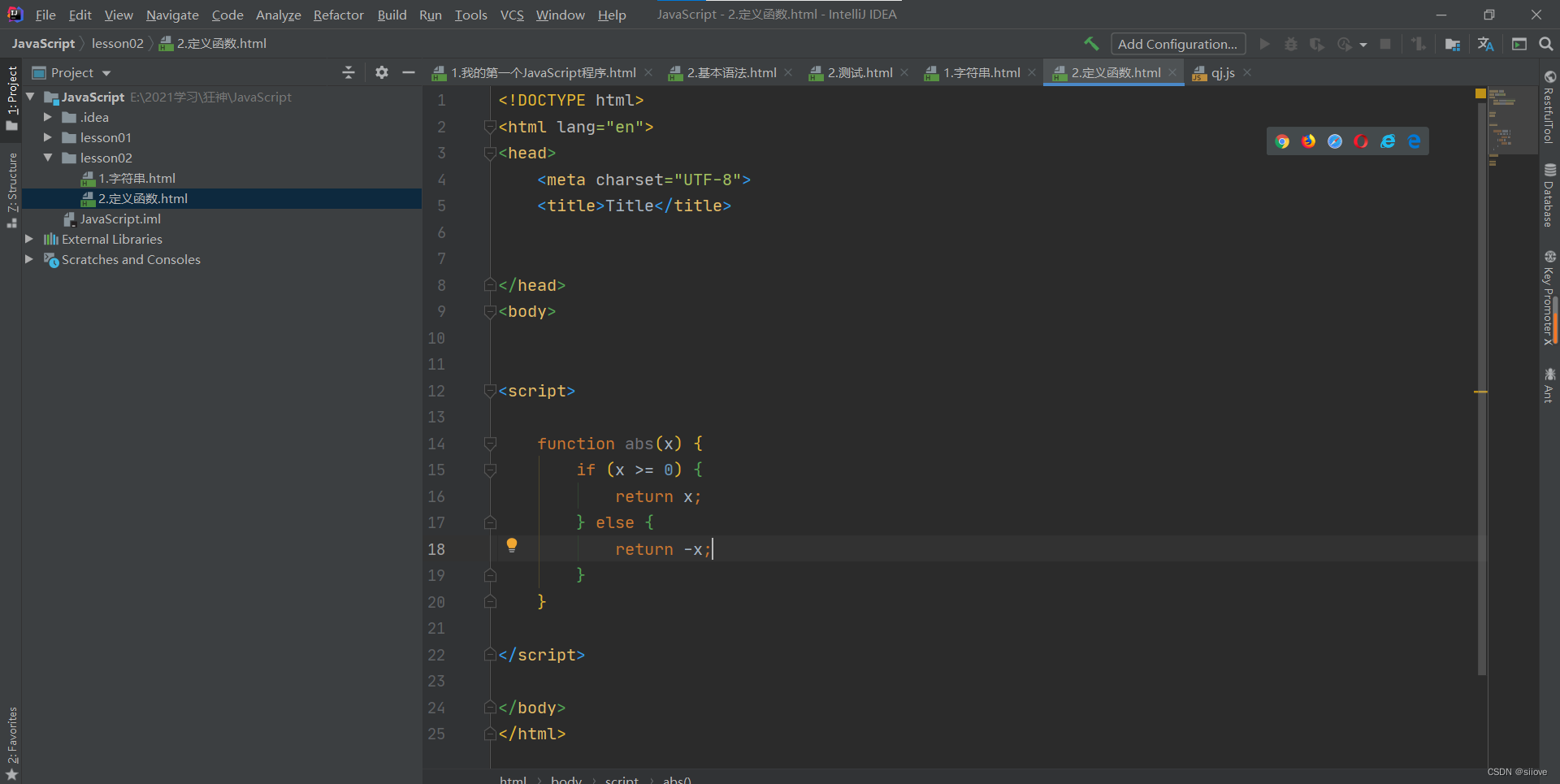1560x784 pixels.
Task: Open in Edge browser icon
Action: click(x=1415, y=141)
